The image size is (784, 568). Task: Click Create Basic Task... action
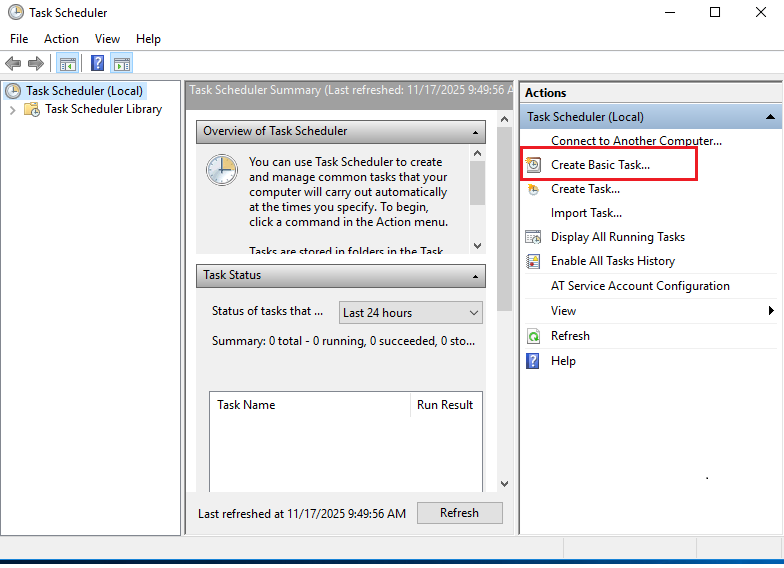pos(600,165)
